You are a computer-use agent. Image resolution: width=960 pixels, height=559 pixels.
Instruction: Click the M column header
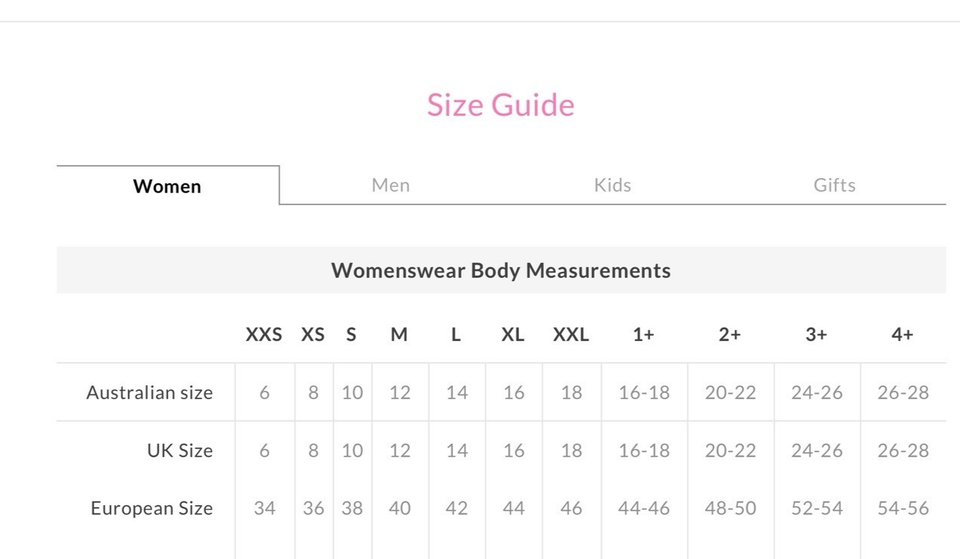pos(399,335)
